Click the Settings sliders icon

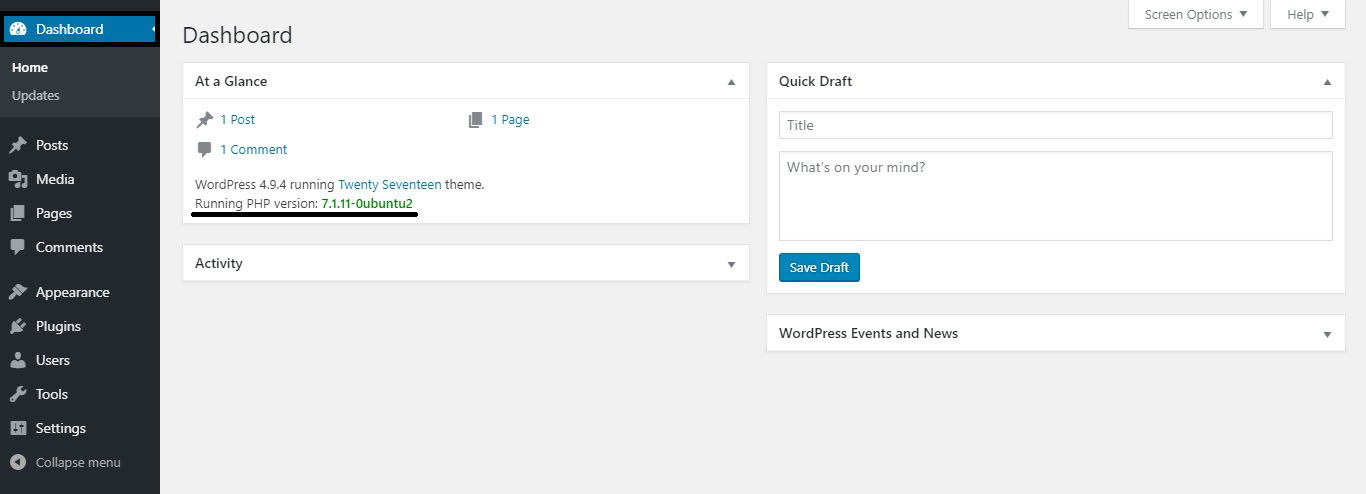17,428
